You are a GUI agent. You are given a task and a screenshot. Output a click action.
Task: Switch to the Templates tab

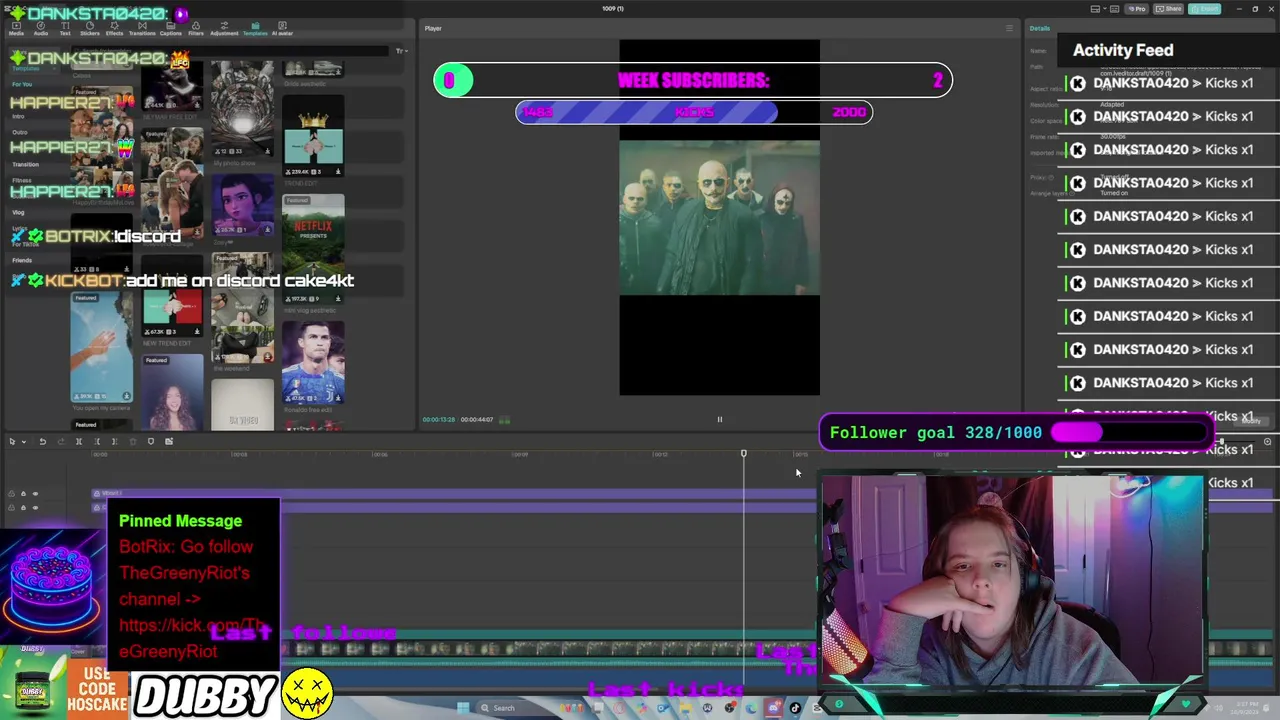[255, 27]
